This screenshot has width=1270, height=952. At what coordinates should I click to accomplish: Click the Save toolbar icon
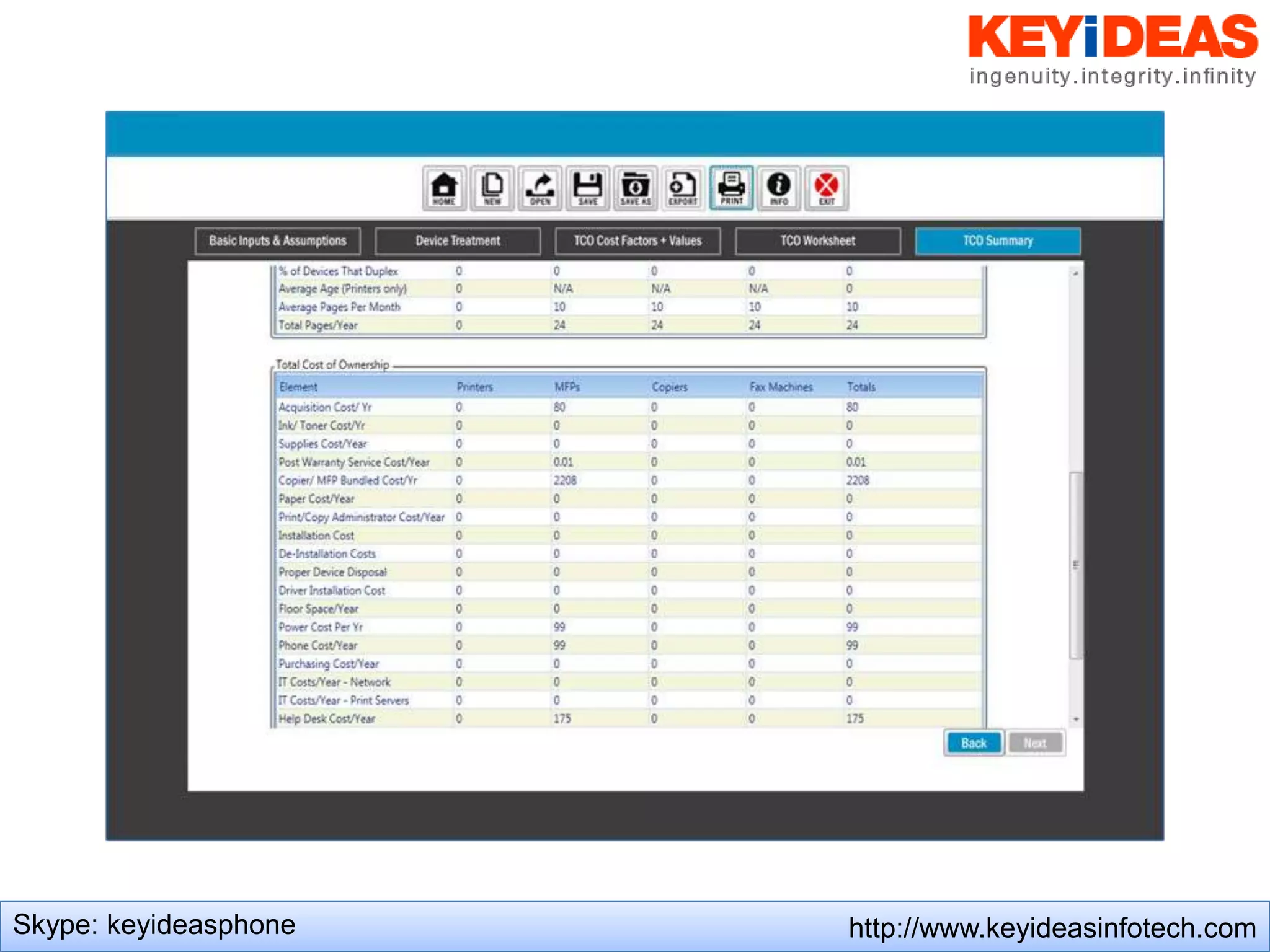588,188
